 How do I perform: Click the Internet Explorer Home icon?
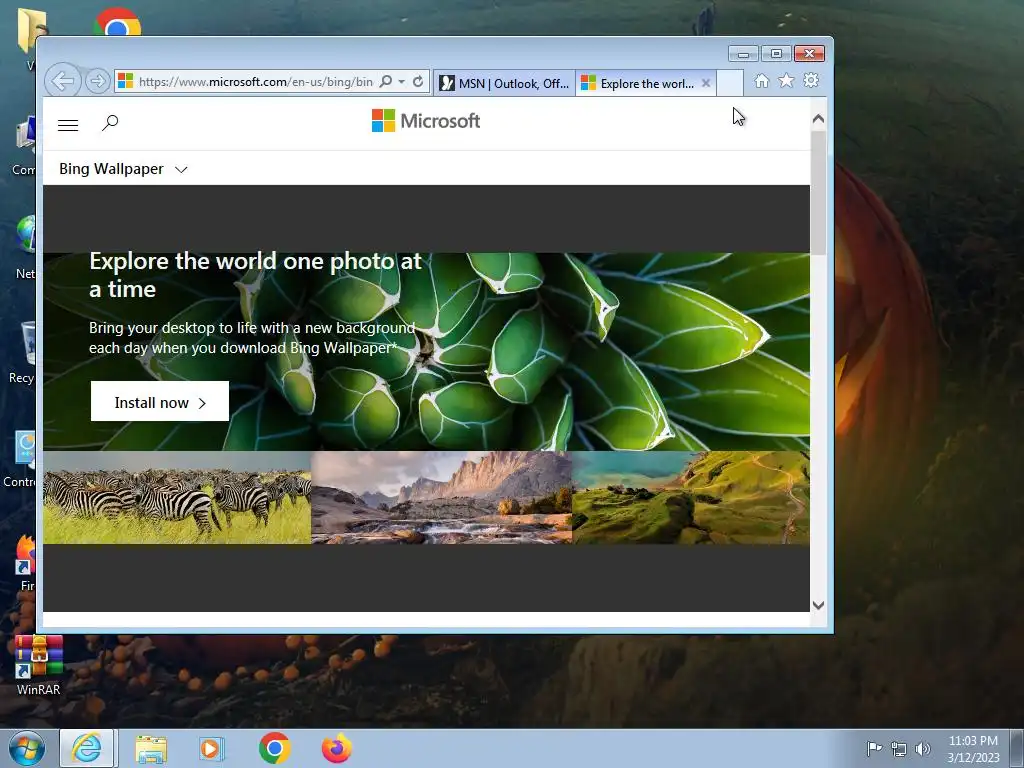point(761,81)
